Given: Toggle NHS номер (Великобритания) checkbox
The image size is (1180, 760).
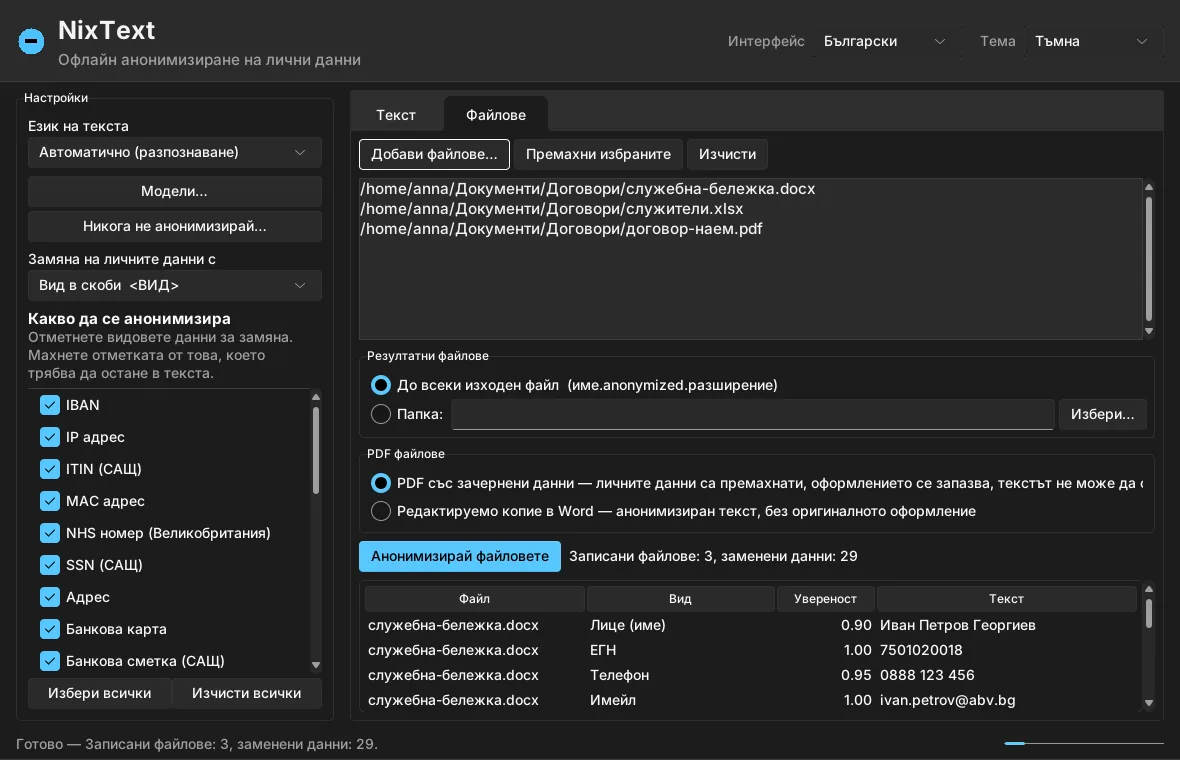Looking at the screenshot, I should pyautogui.click(x=50, y=533).
